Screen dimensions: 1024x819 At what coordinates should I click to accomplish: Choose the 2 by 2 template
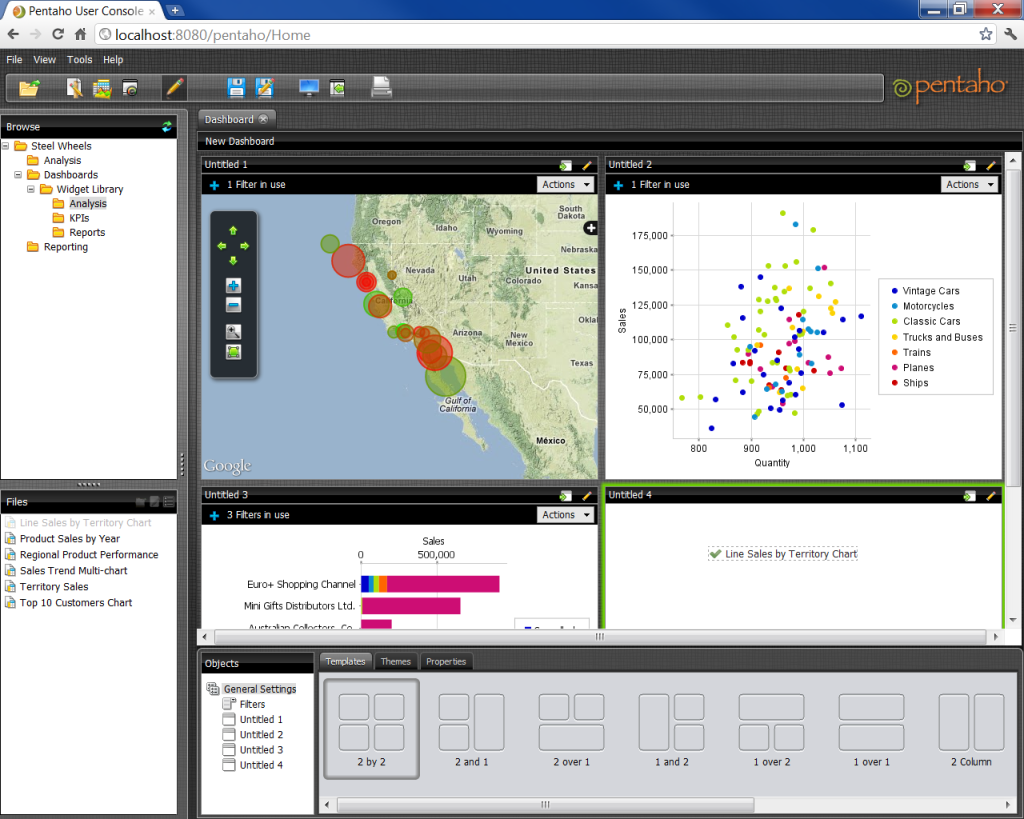pos(372,729)
